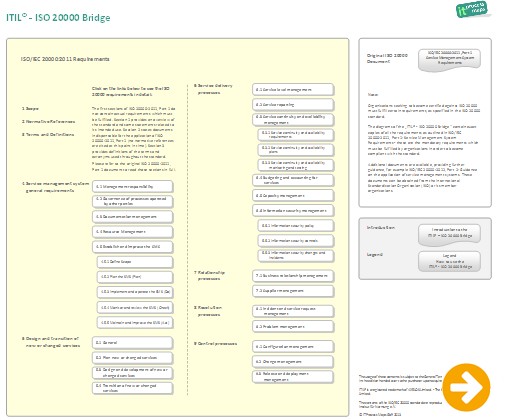This screenshot has height=420, width=506.
Task: Open 4.2 Governance of processes operated by other parties
Action: [133, 201]
